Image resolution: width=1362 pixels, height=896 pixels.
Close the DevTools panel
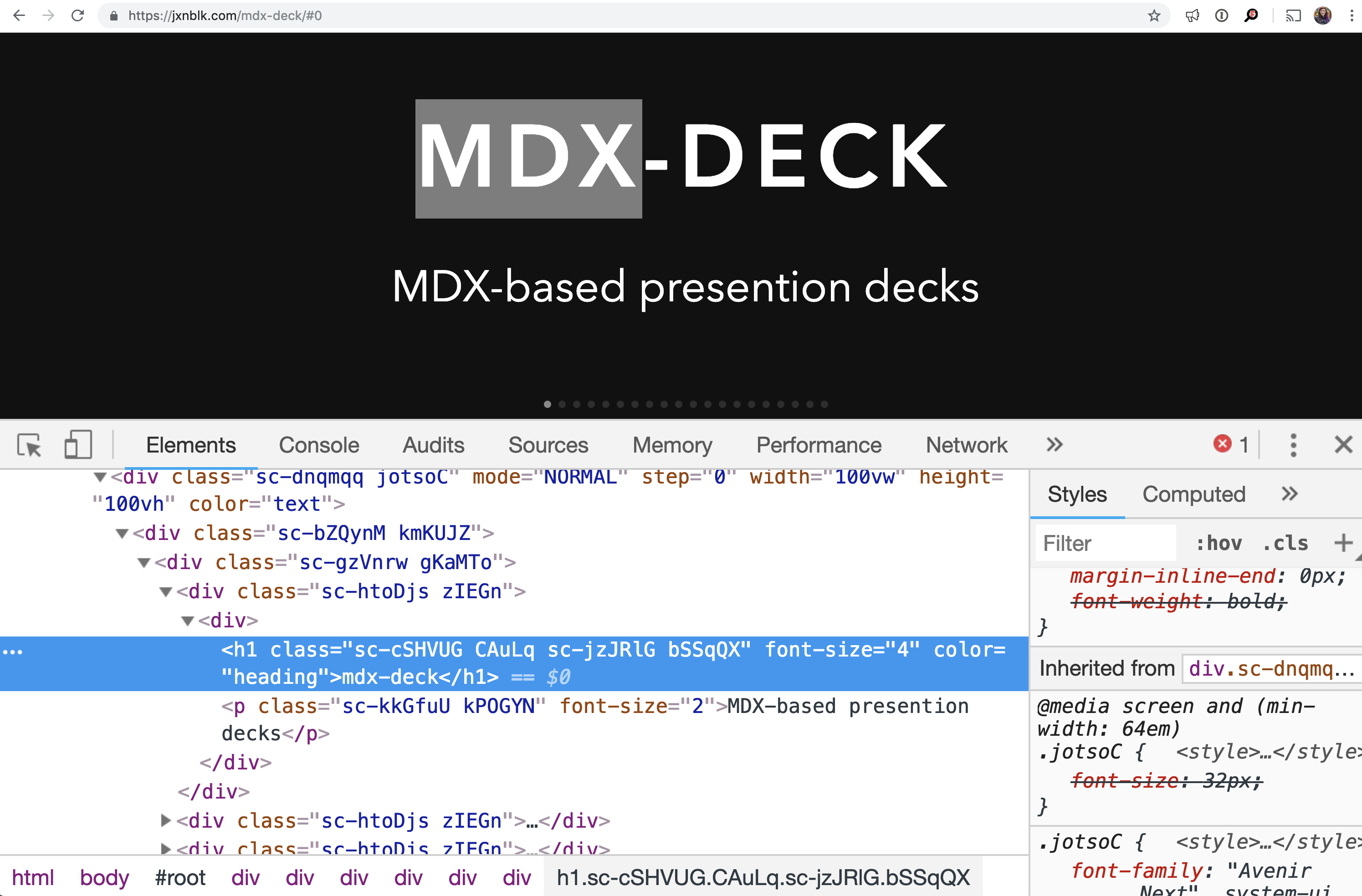[x=1343, y=444]
